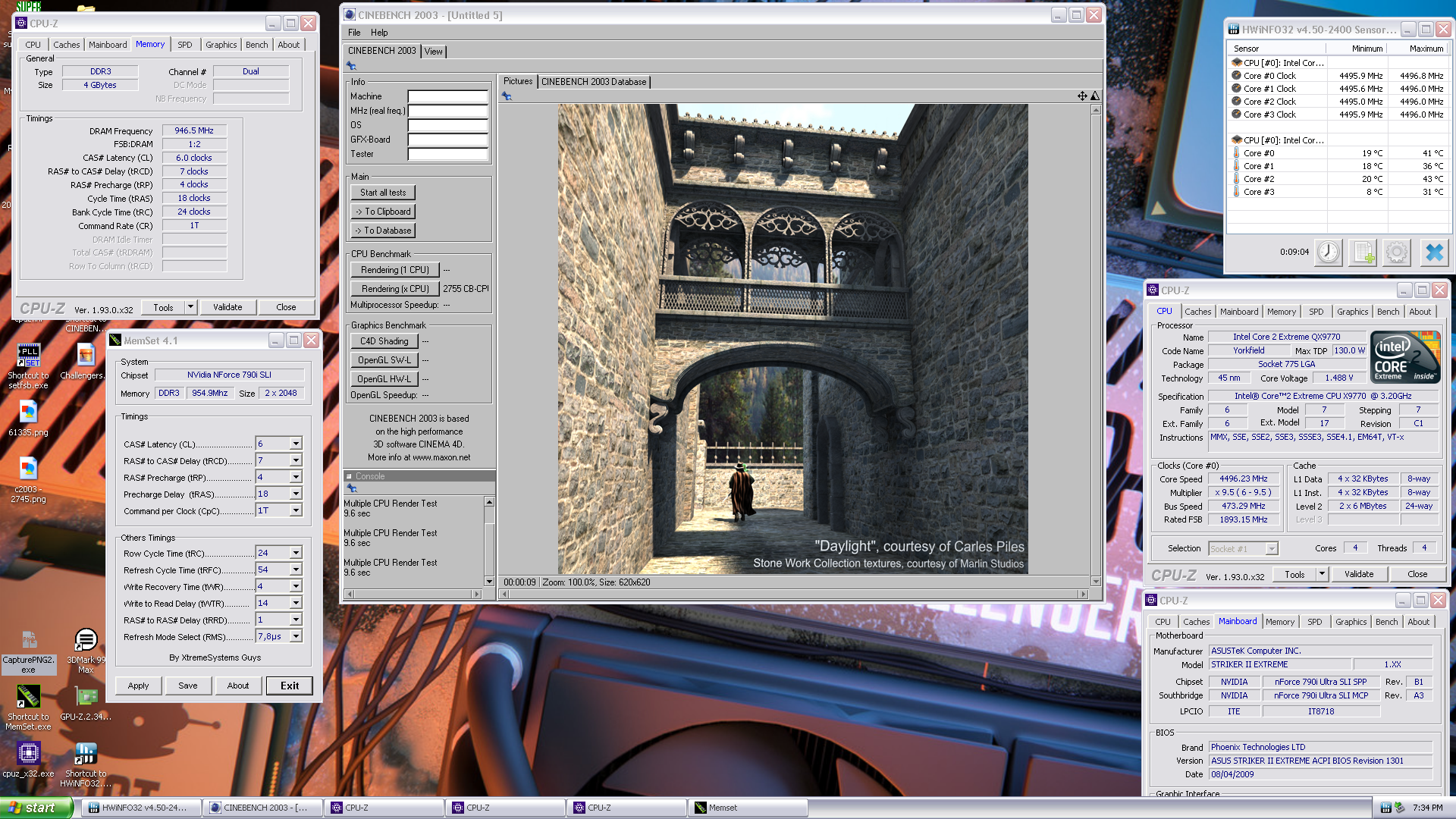Image resolution: width=1456 pixels, height=819 pixels.
Task: Click Intel Core 2 Extreme logo in CPU-Z
Action: point(1405,356)
